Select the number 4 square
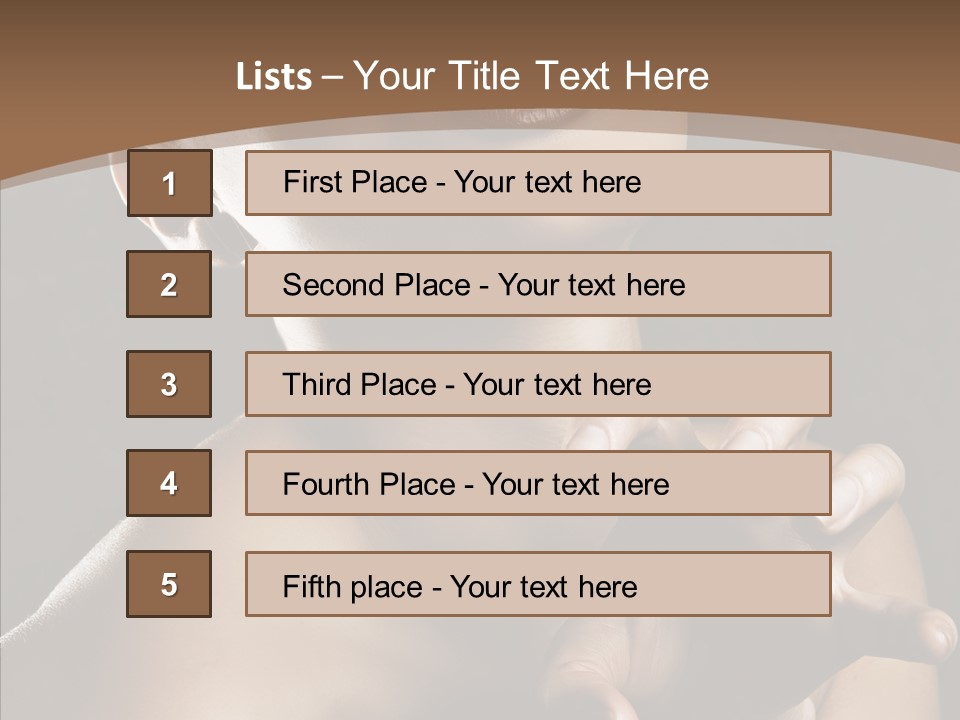The height and width of the screenshot is (720, 960). click(x=169, y=484)
